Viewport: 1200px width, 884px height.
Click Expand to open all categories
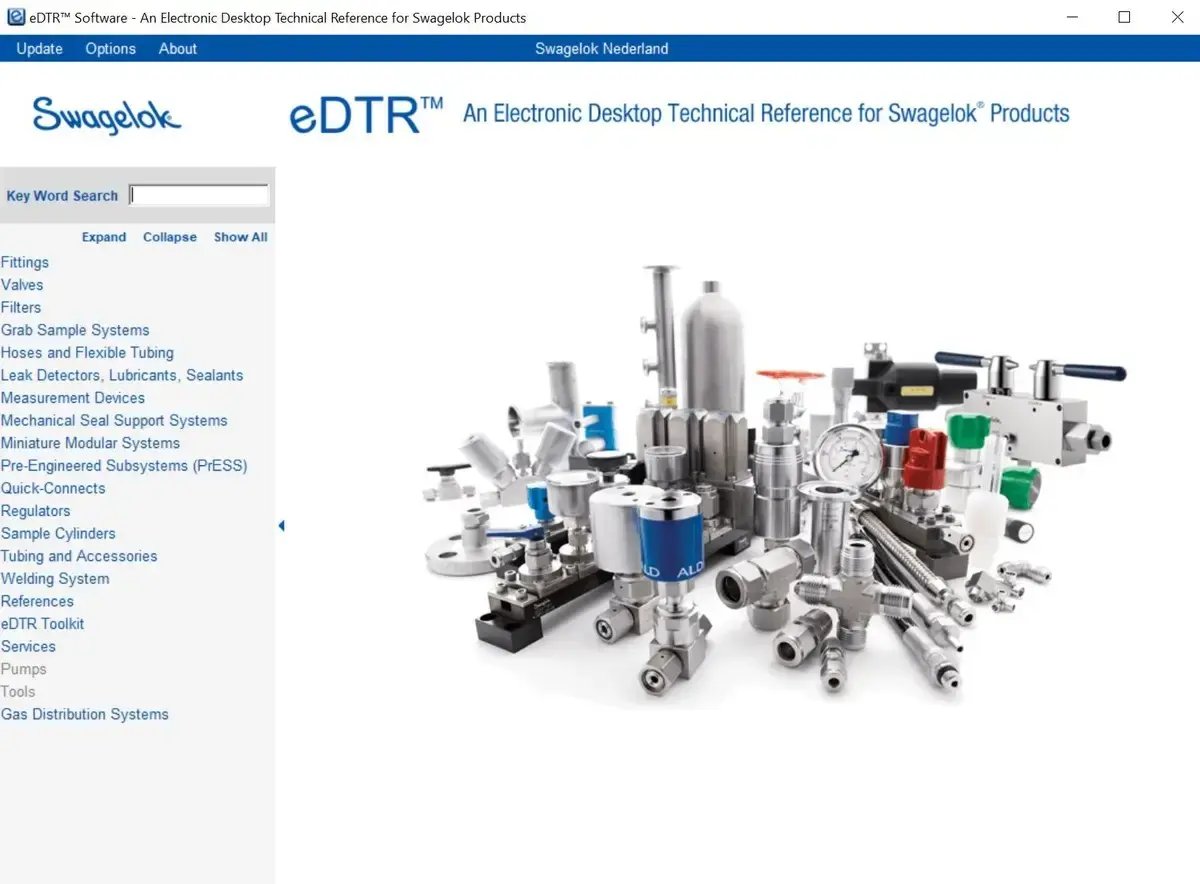pos(103,237)
